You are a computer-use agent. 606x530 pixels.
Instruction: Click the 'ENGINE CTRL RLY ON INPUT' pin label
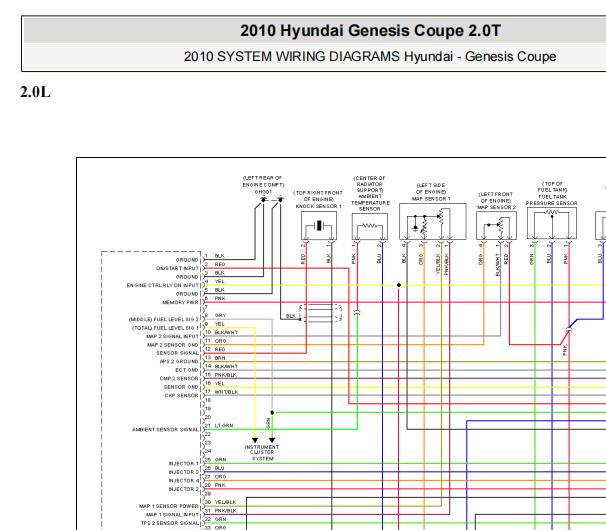(162, 285)
